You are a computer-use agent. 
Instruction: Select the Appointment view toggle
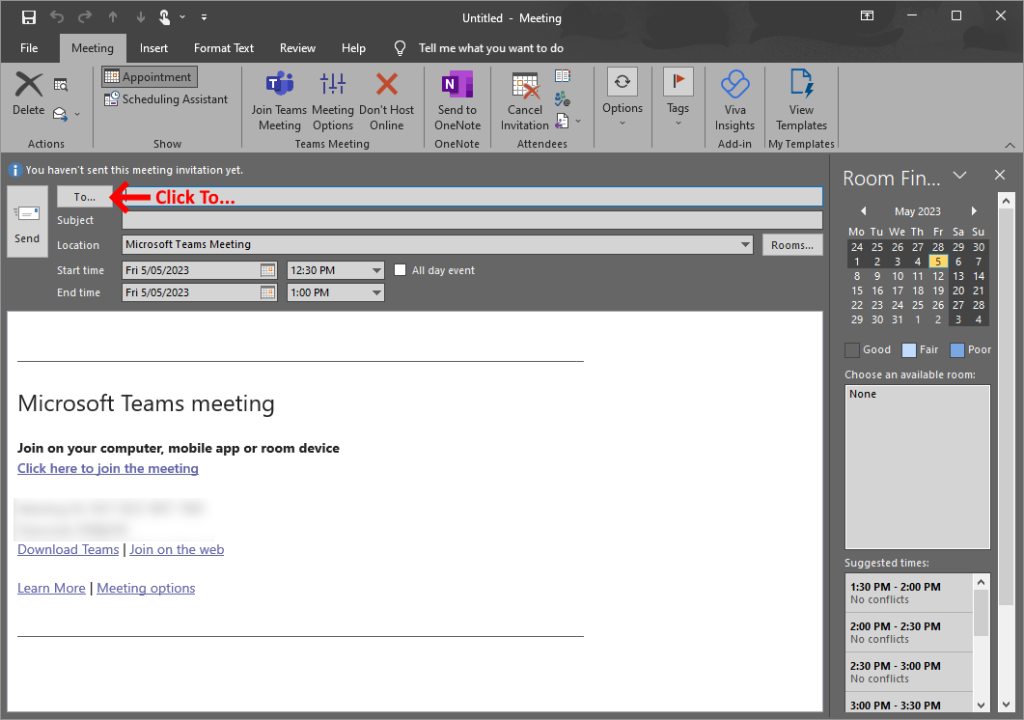[149, 77]
